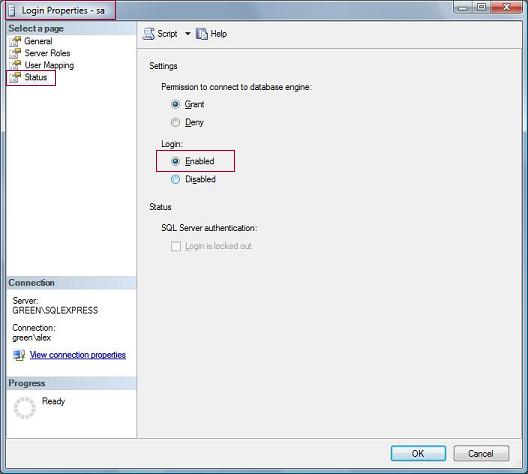Select the Enabled login radio button

tap(175, 161)
